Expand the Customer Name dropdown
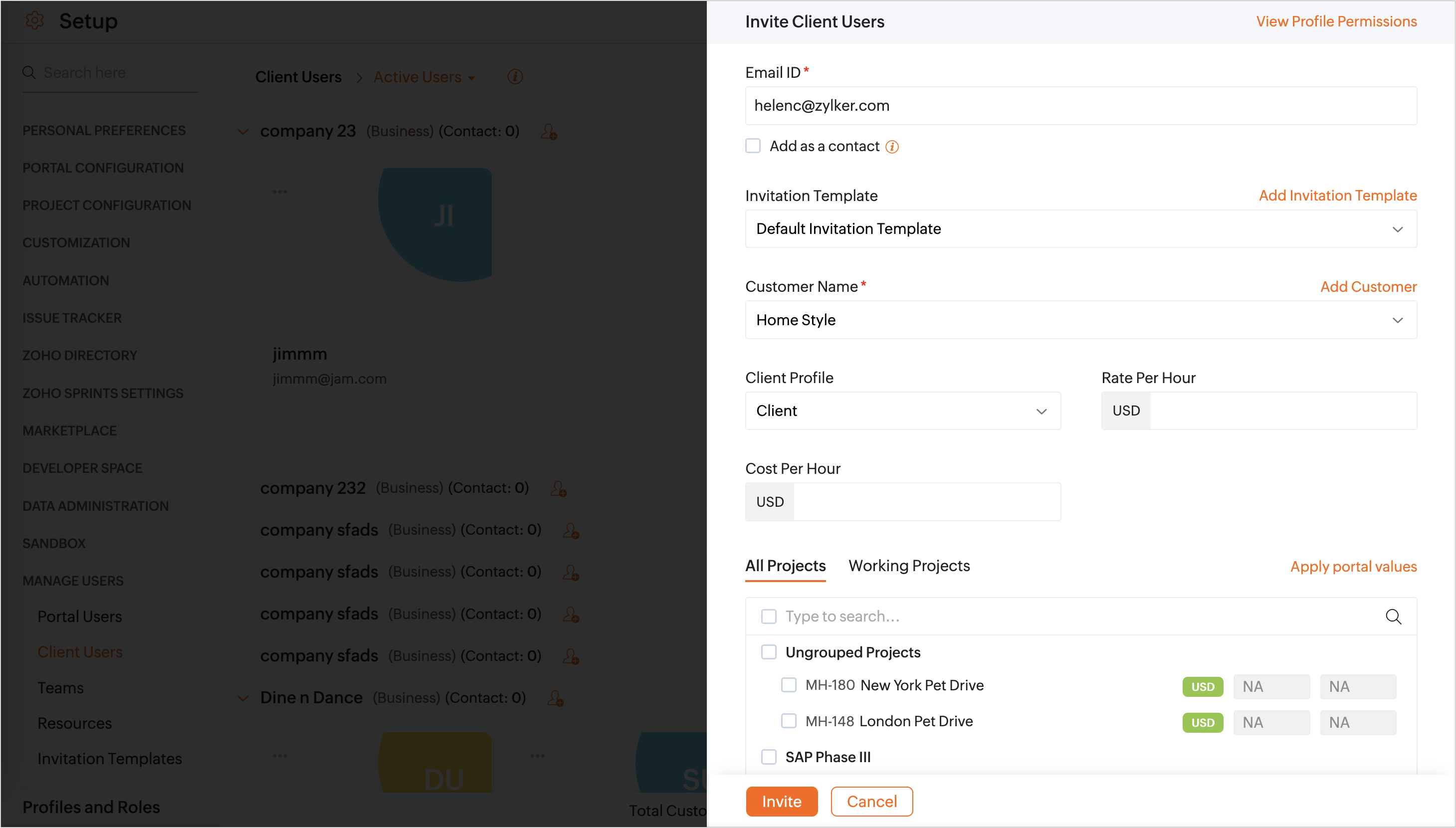Screen dimensions: 1456x828 pos(1080,320)
